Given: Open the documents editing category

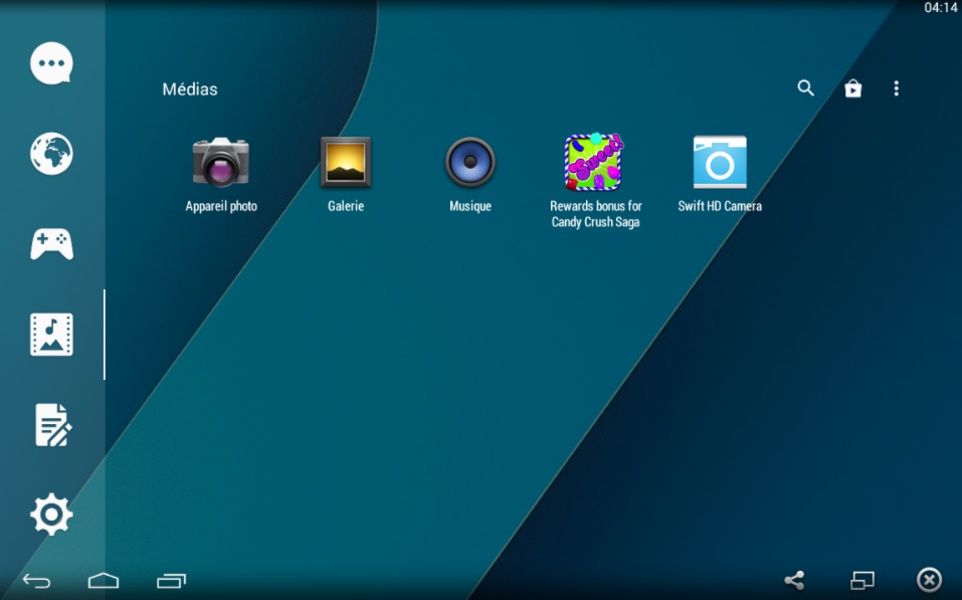Looking at the screenshot, I should [53, 425].
